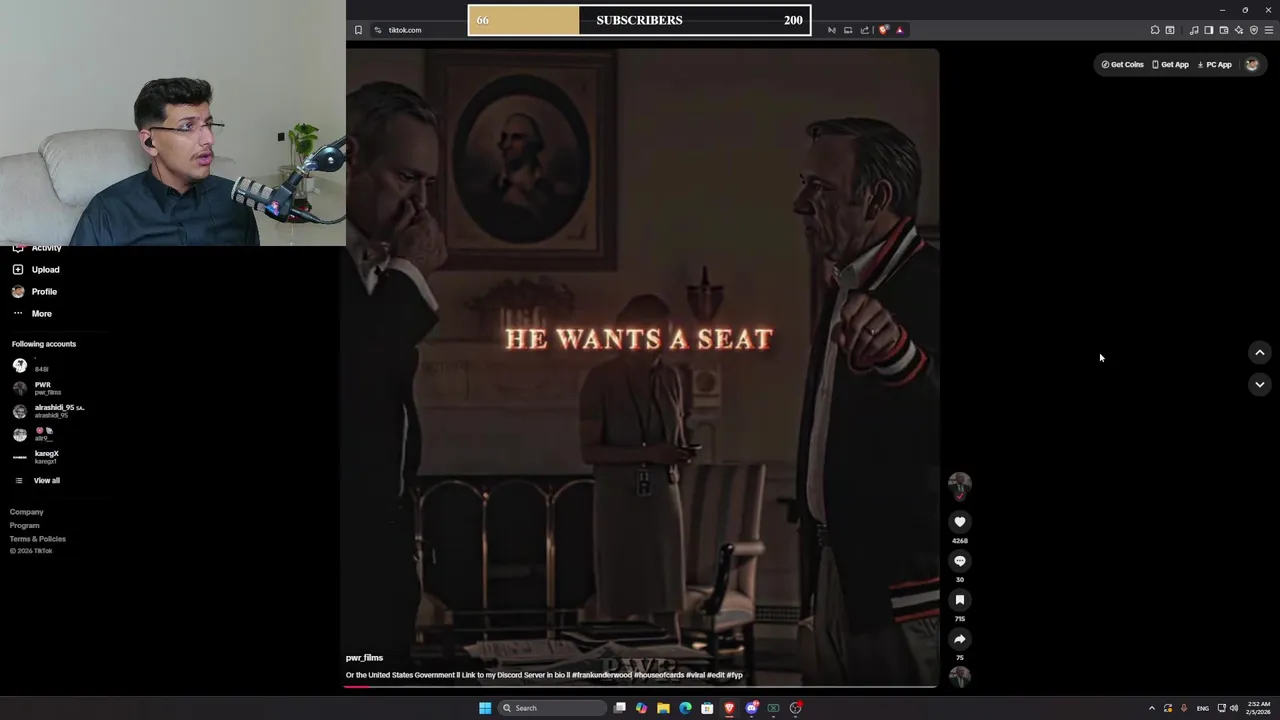Click the PC App download button
Image resolution: width=1280 pixels, height=720 pixels.
1215,64
